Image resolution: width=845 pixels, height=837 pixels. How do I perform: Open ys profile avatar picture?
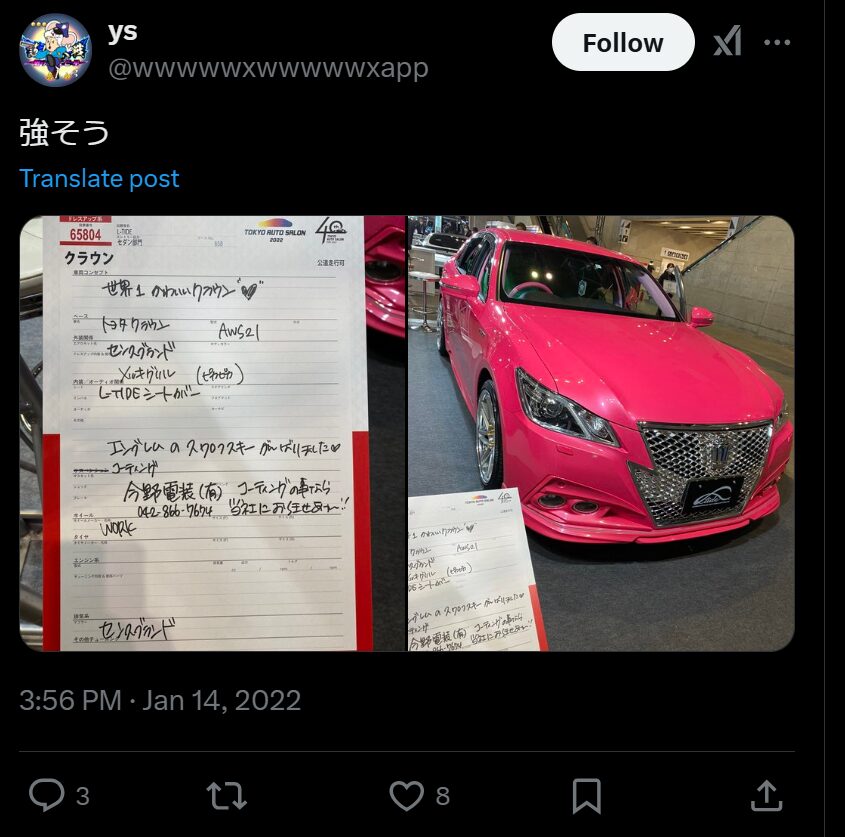pyautogui.click(x=56, y=50)
